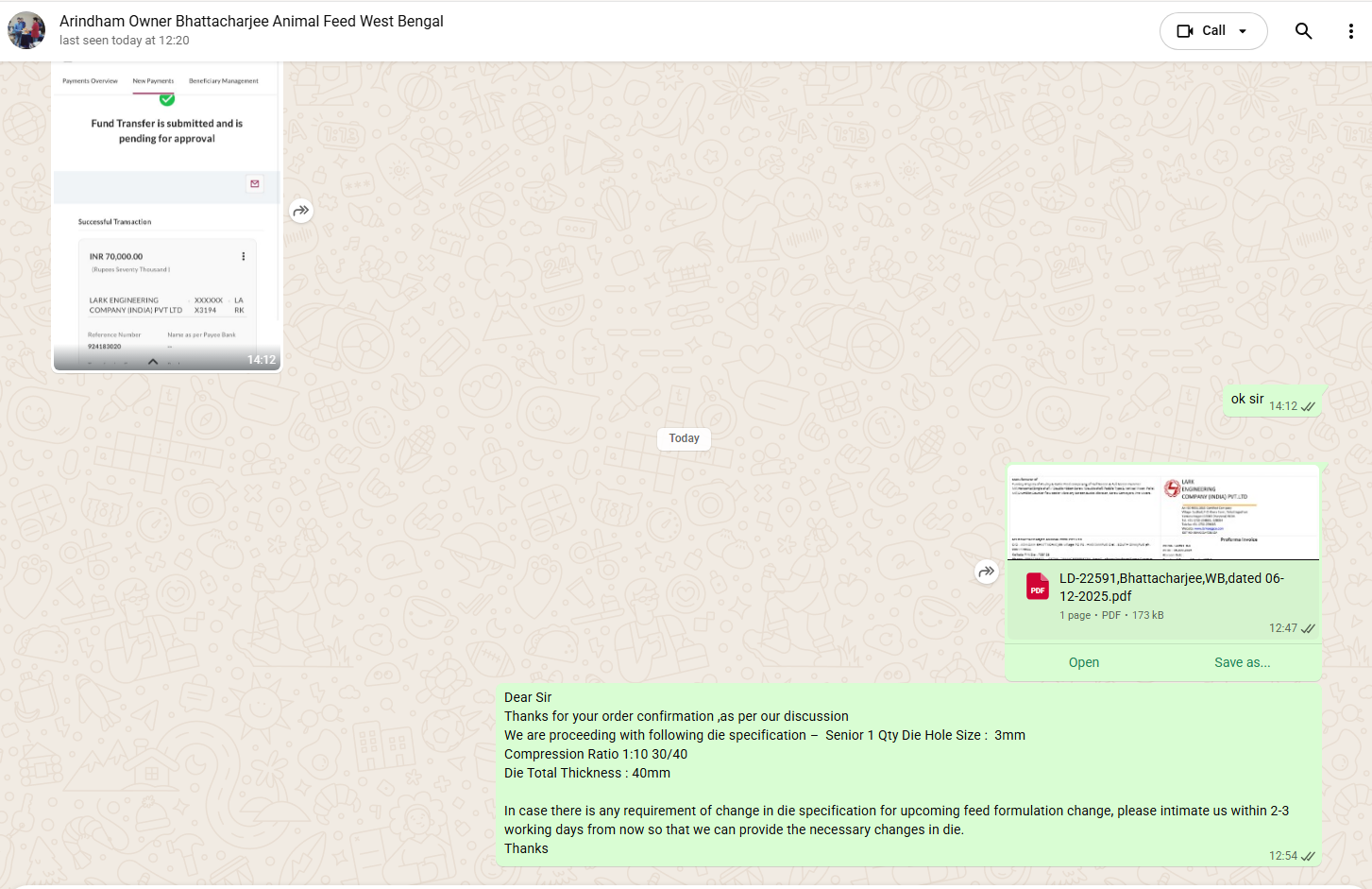Viewport: 1372px width, 889px height.
Task: Click the Today date separator chip
Action: 684,438
